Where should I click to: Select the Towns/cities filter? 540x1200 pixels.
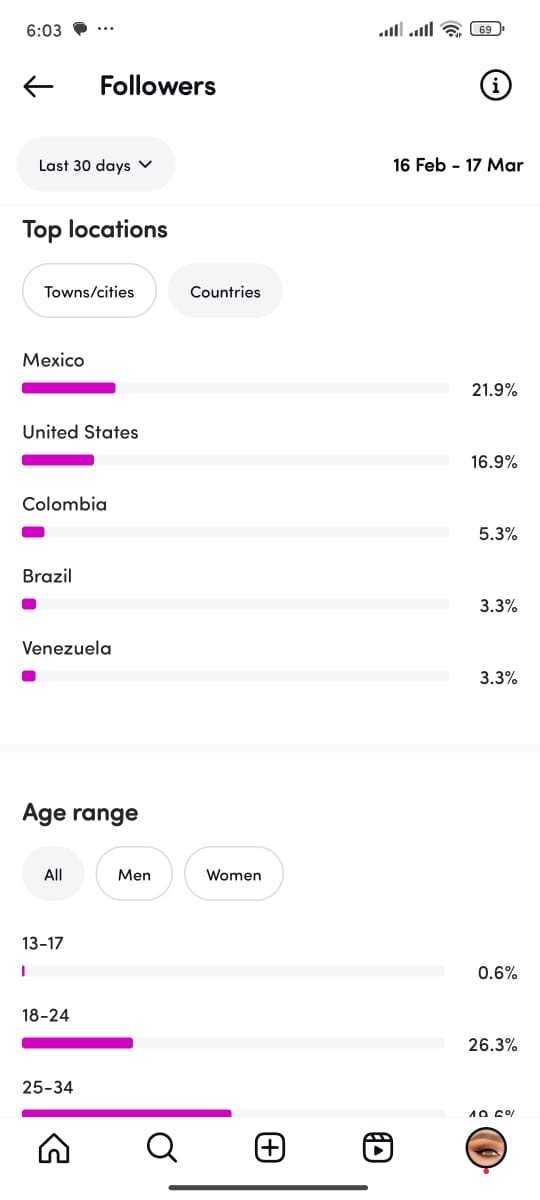(89, 291)
